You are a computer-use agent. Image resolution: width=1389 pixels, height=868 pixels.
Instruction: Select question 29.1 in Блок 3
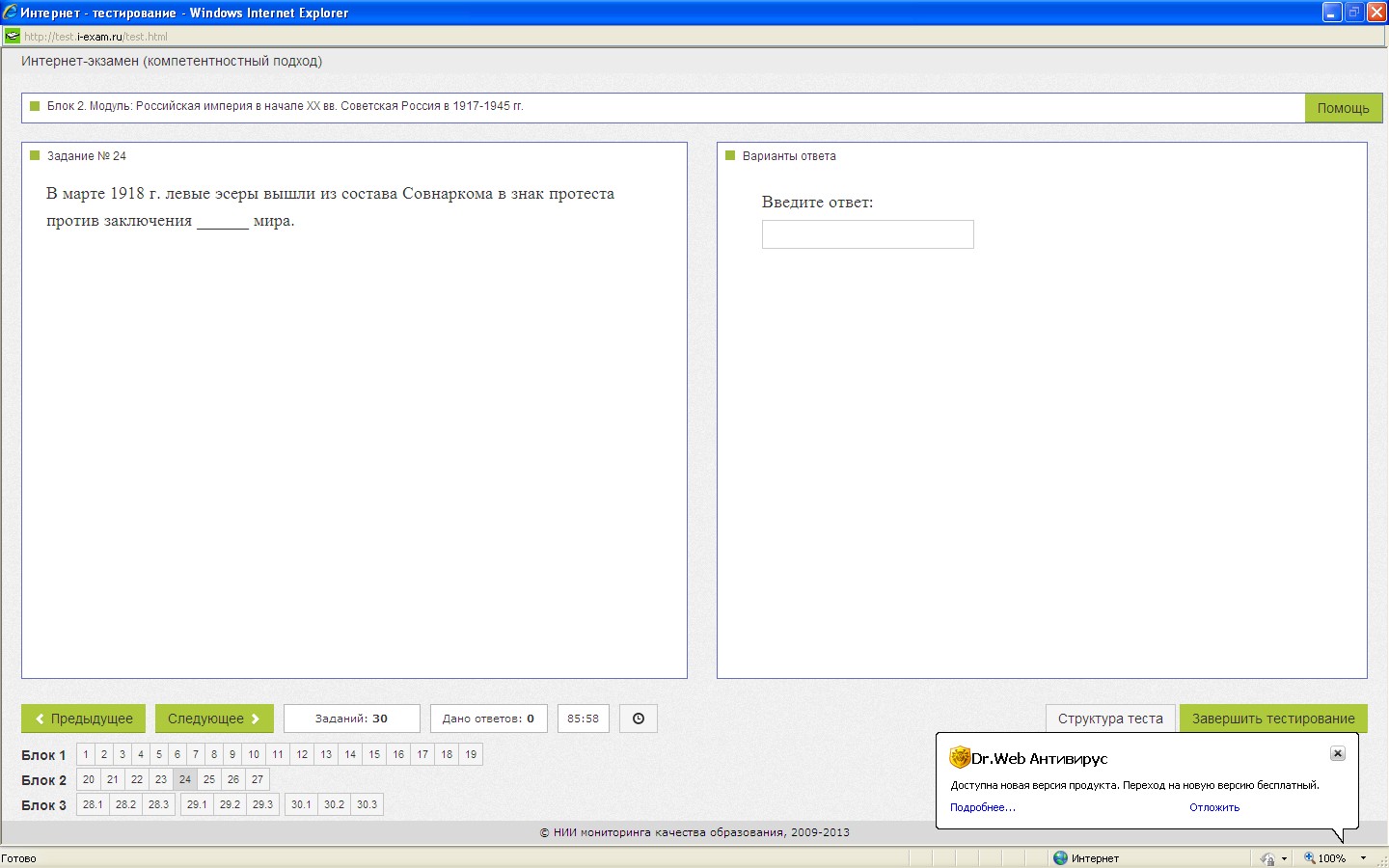point(197,804)
